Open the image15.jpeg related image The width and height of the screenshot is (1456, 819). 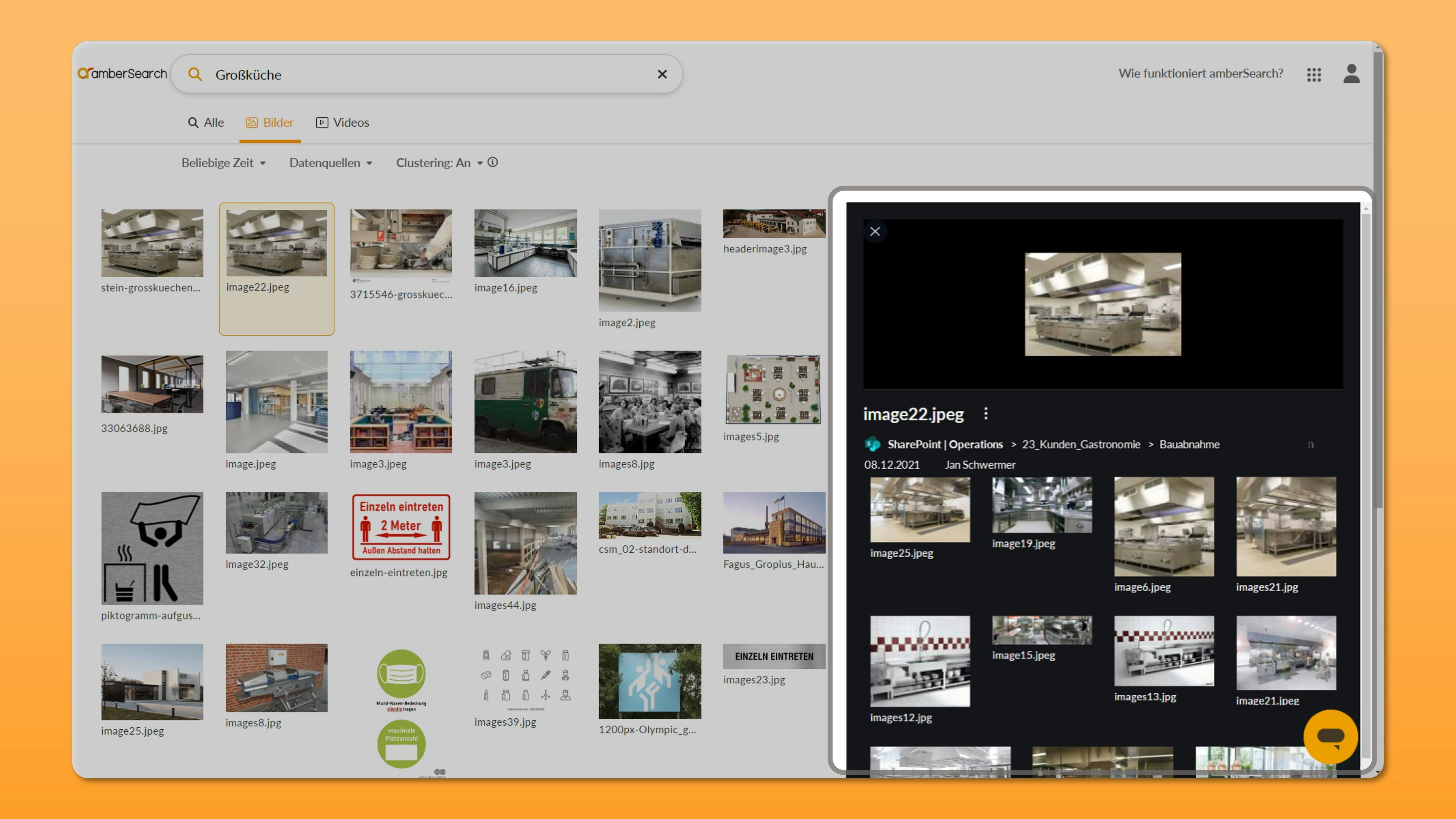click(x=1042, y=630)
